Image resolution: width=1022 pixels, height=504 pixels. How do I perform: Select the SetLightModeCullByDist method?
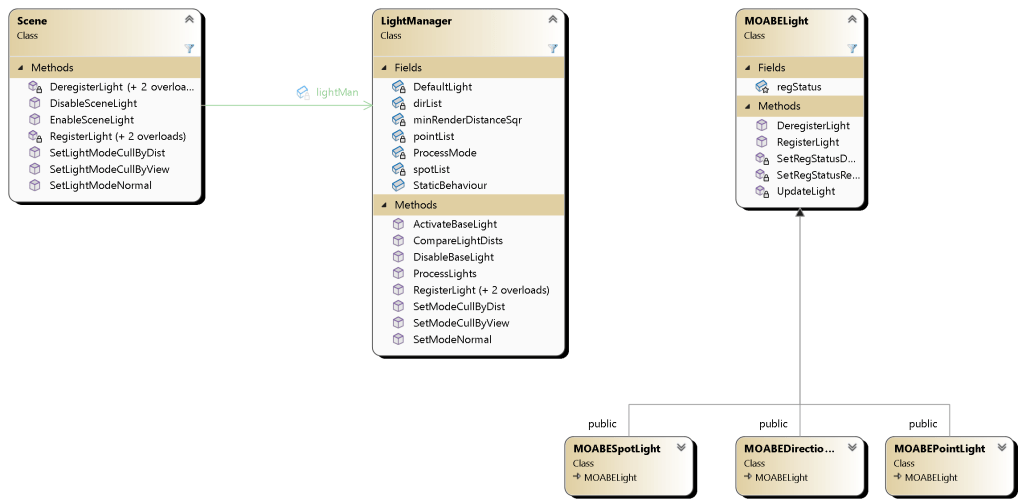107,153
